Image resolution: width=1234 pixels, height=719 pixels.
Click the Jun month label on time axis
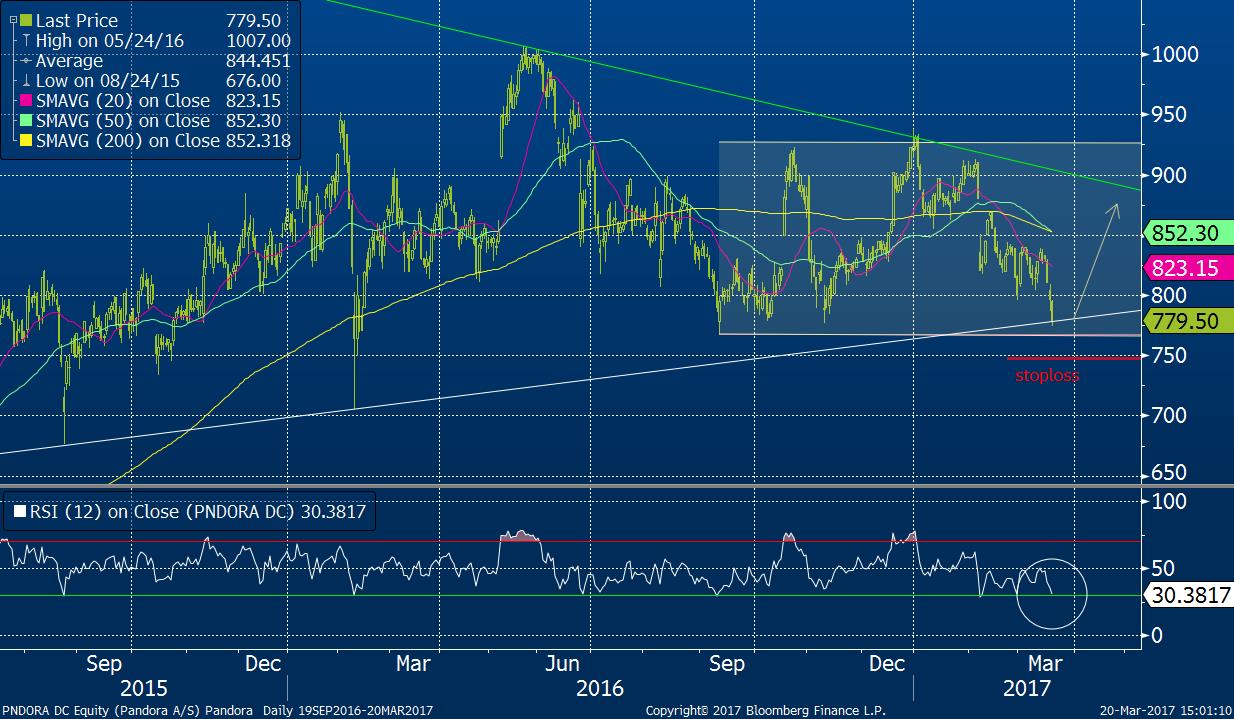click(x=564, y=663)
